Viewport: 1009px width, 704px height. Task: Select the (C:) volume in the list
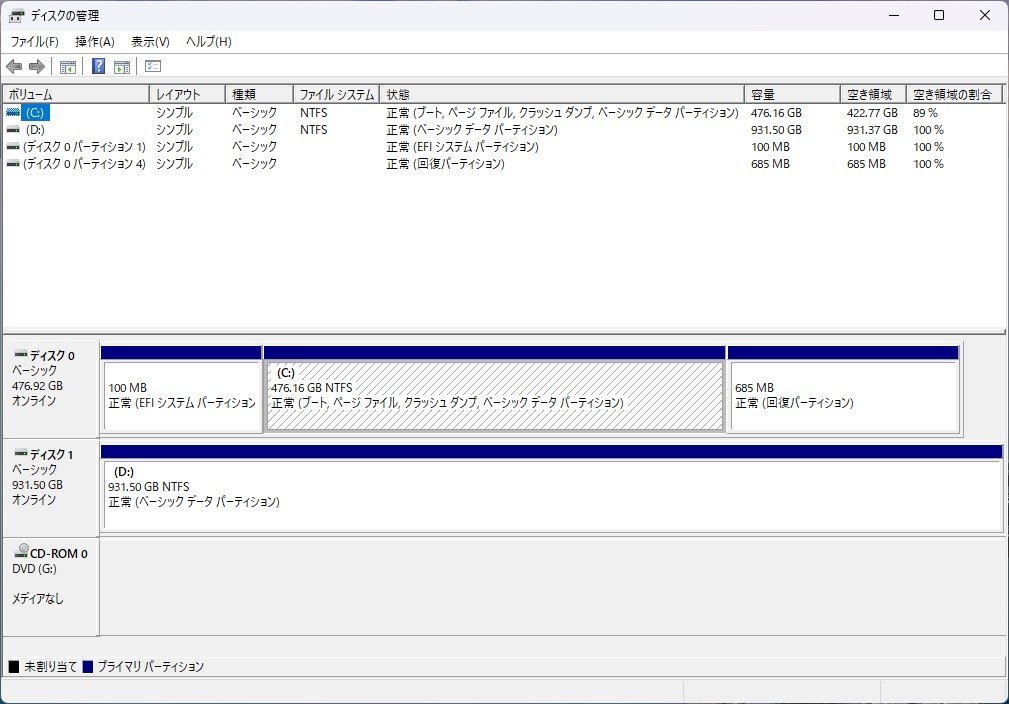pyautogui.click(x=35, y=113)
